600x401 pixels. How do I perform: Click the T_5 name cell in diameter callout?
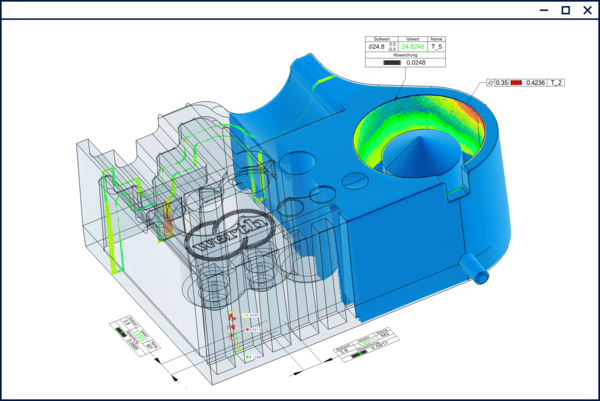pos(437,46)
